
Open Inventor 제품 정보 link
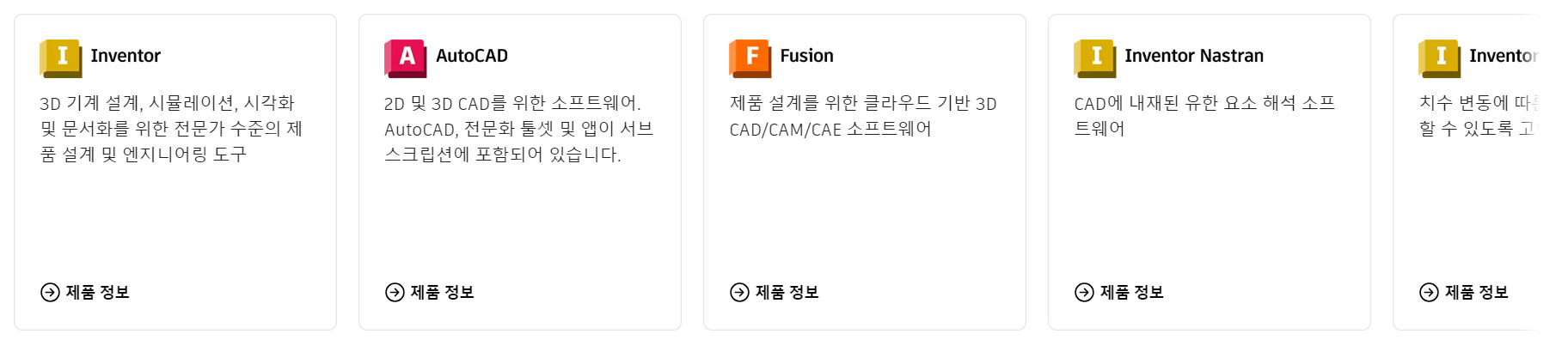(x=97, y=293)
